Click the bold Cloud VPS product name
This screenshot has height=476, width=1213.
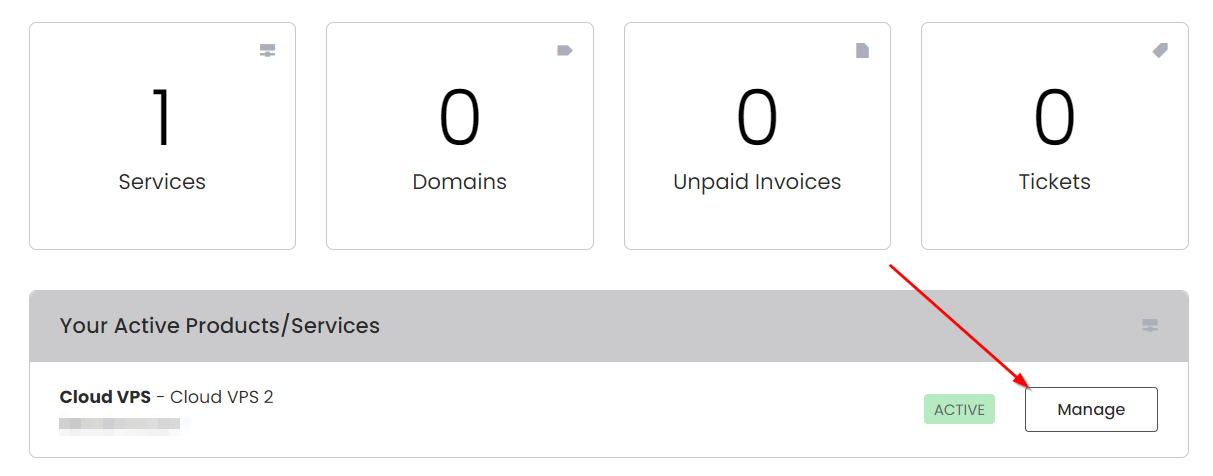[105, 397]
